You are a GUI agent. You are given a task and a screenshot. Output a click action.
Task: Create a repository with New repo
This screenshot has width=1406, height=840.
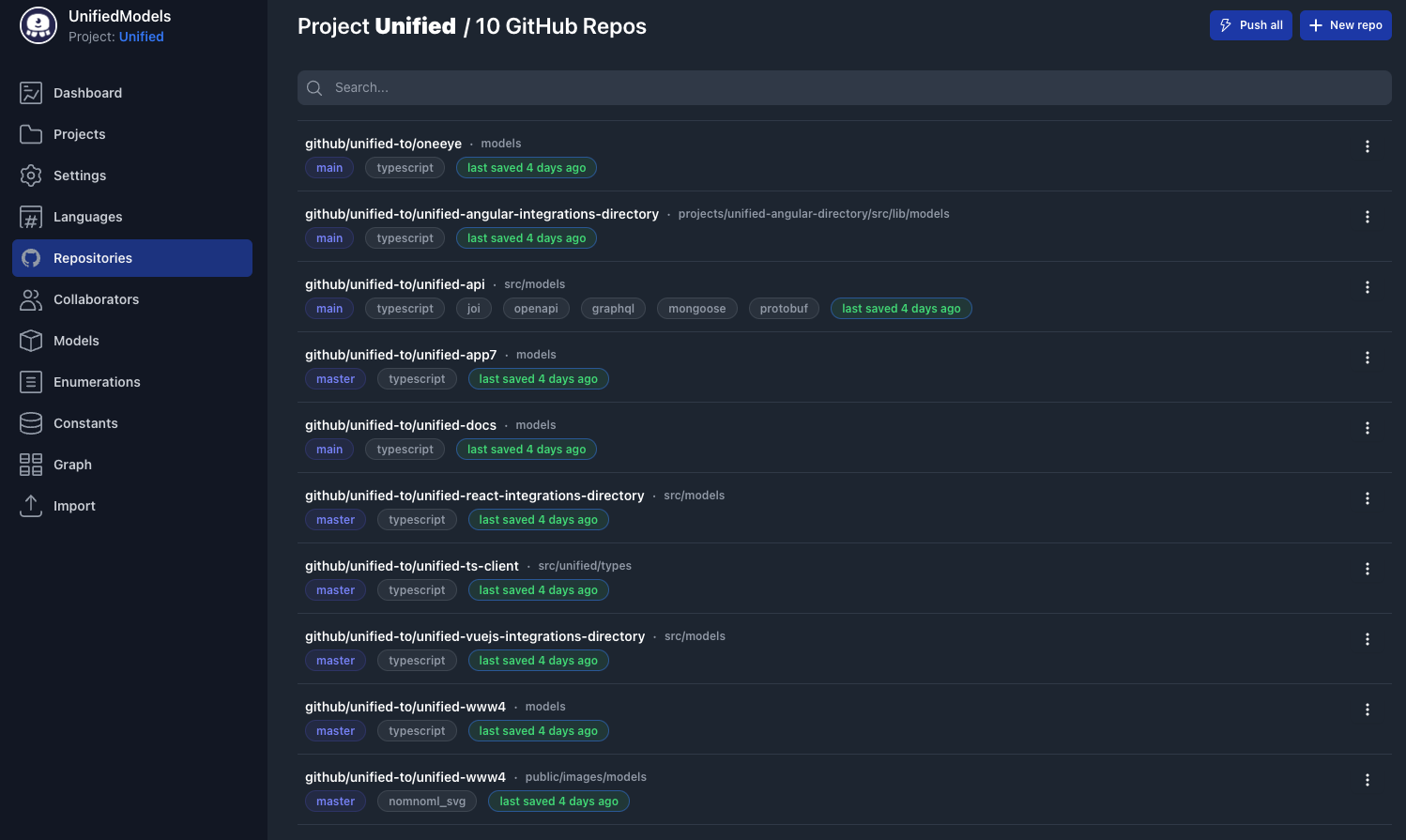[x=1346, y=25]
